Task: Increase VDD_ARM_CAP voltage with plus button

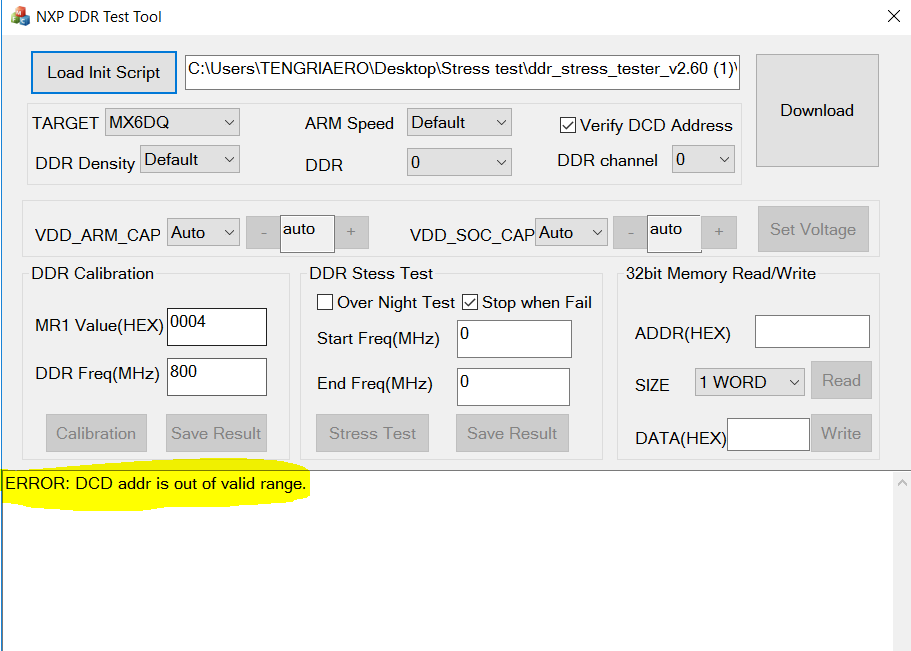Action: (351, 232)
